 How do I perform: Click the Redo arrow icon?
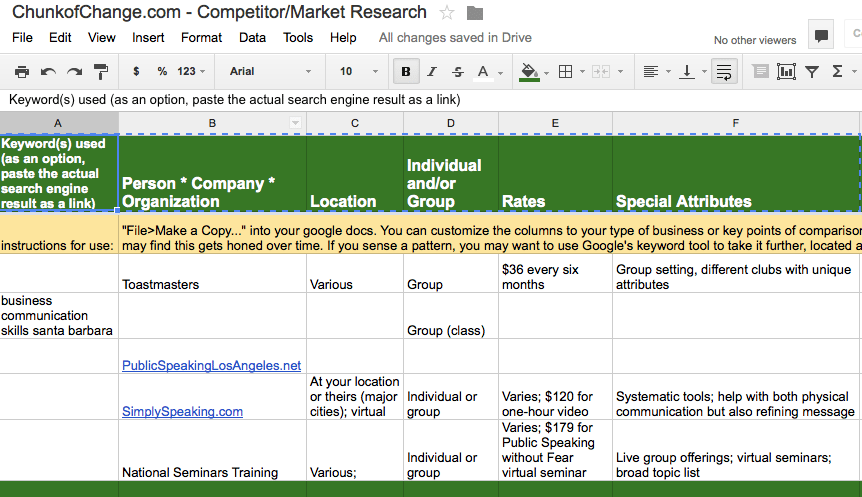pyautogui.click(x=74, y=71)
